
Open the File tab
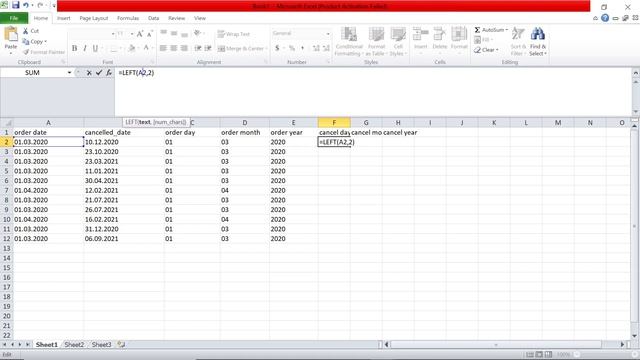pos(14,18)
